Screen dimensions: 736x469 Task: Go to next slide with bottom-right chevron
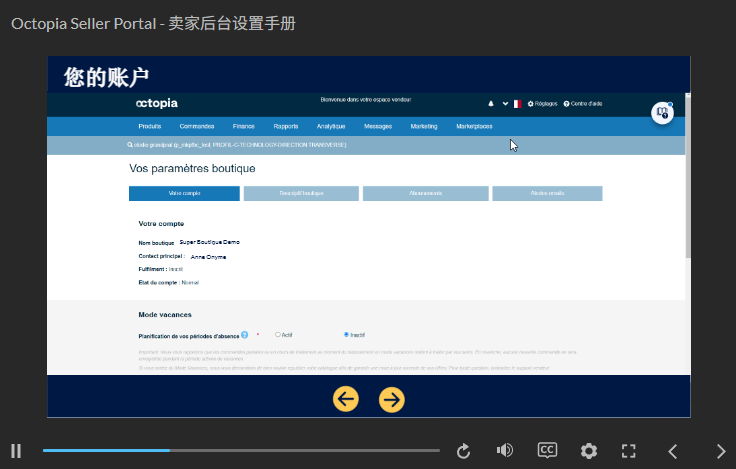click(x=721, y=451)
